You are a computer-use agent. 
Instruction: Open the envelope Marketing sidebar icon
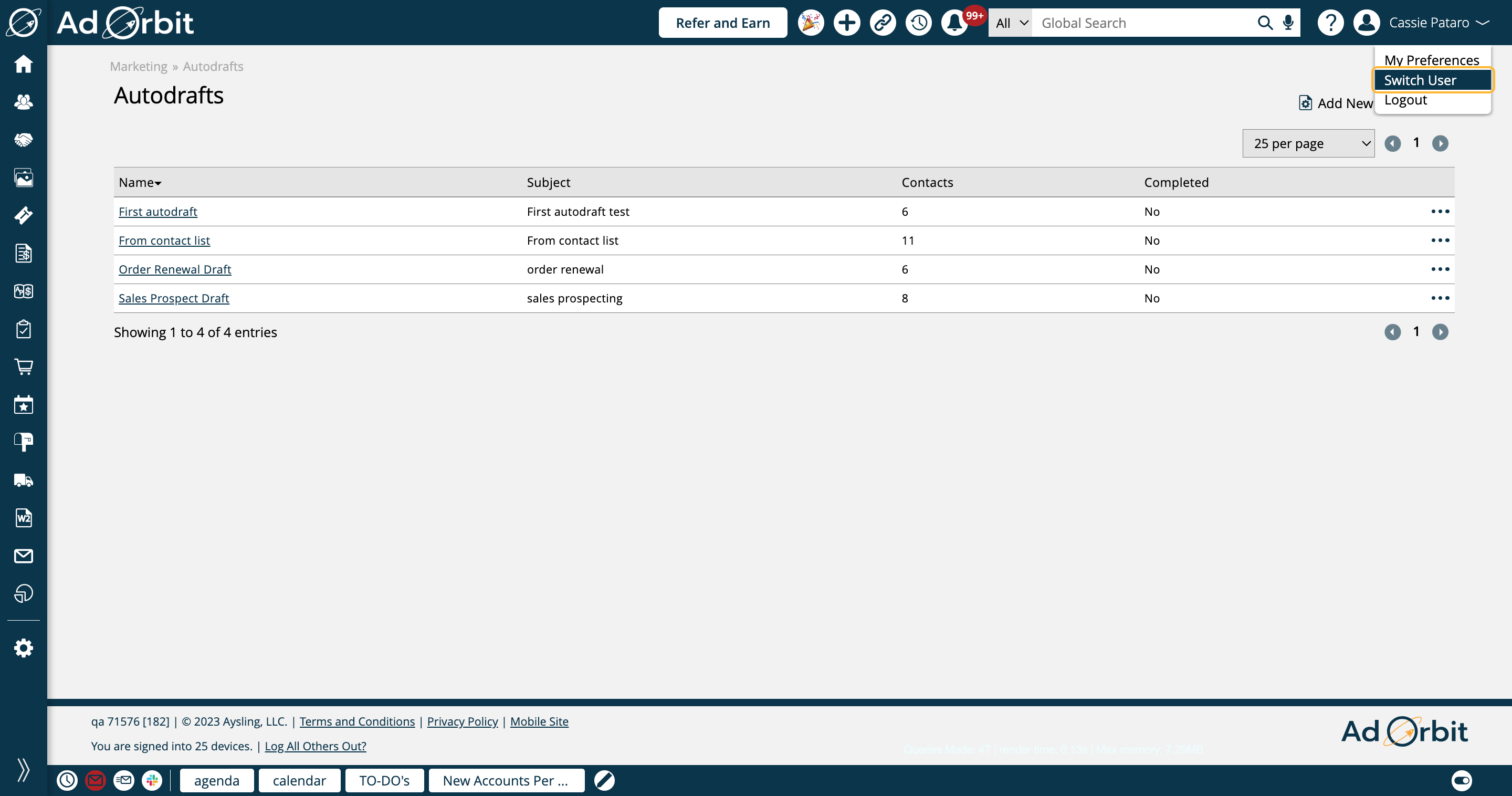click(24, 556)
